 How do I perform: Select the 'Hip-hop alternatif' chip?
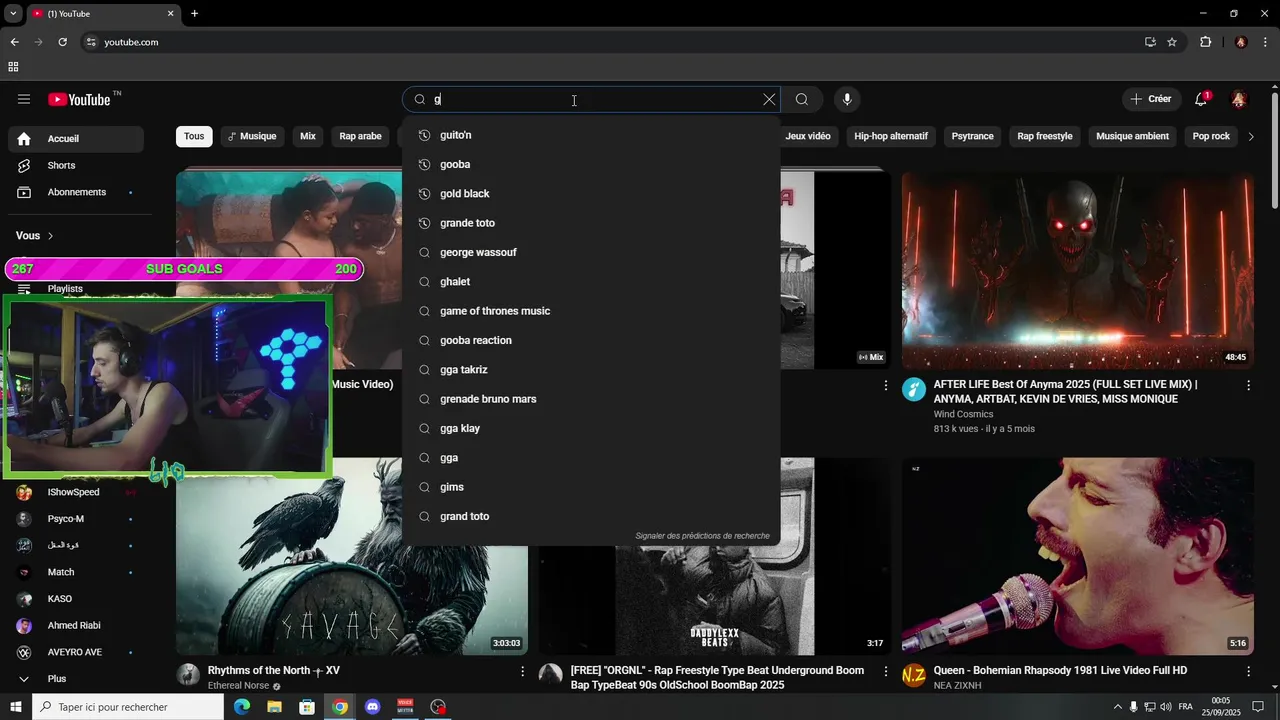pos(891,136)
